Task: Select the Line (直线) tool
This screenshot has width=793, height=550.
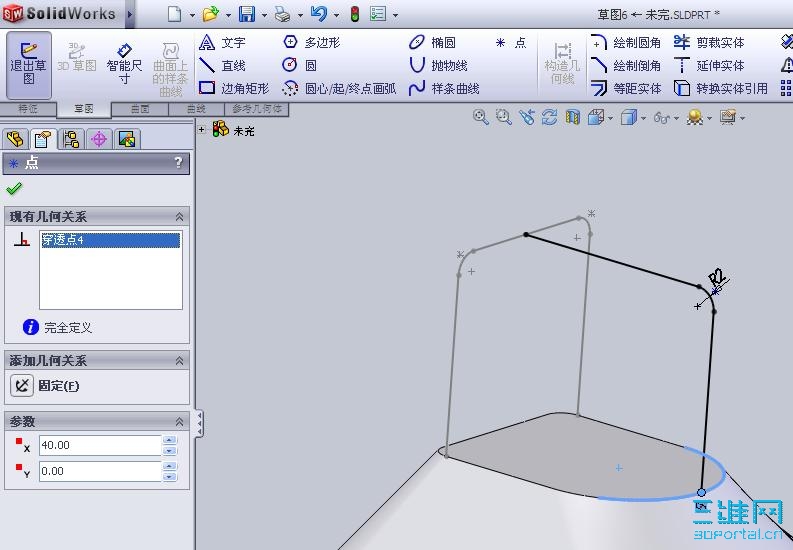Action: coord(223,65)
